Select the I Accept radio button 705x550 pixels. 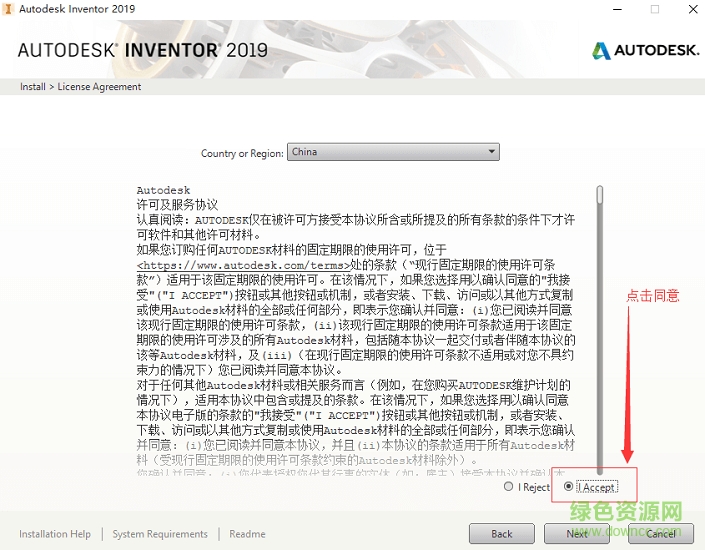569,487
